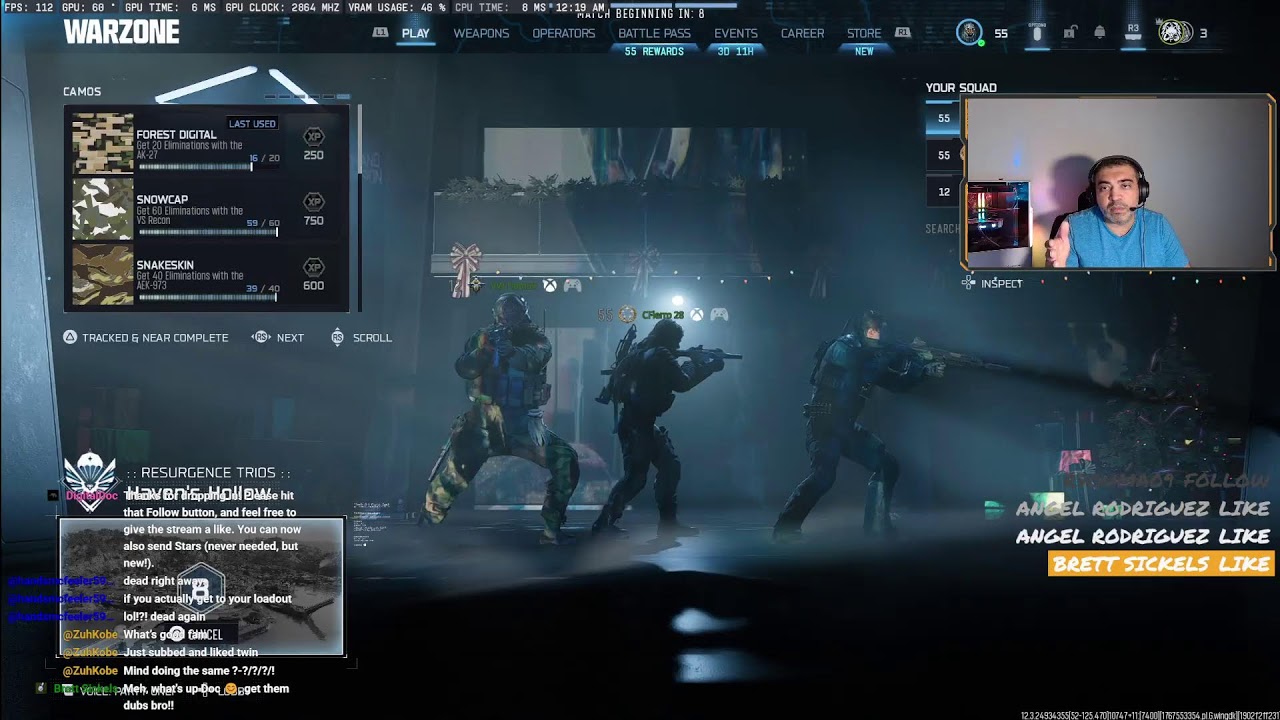Switch to the Weapons tab

click(x=481, y=33)
